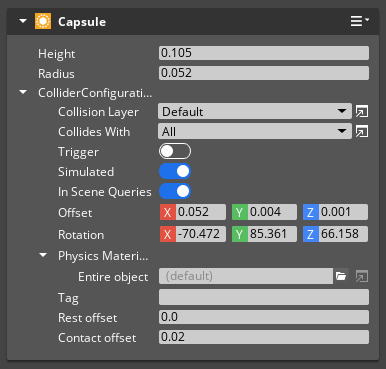386x369 pixels.
Task: Browse for Entire object material folder icon
Action: 341,276
